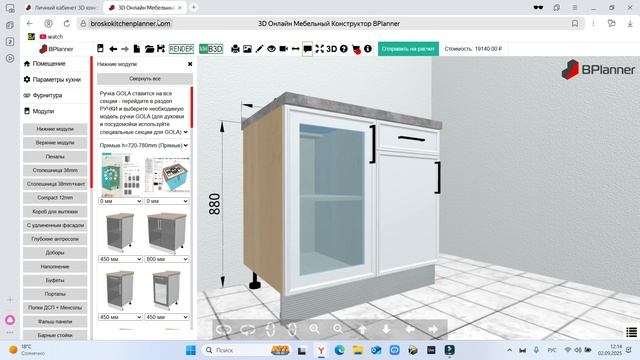Collapse the GOLA handle note expander
This screenshot has height=360, width=640.
(185, 132)
